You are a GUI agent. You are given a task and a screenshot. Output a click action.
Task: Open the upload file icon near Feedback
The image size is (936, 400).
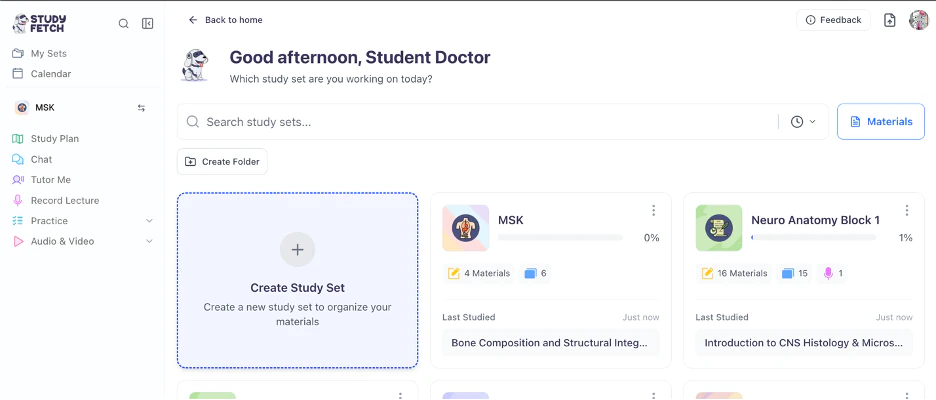coord(890,20)
